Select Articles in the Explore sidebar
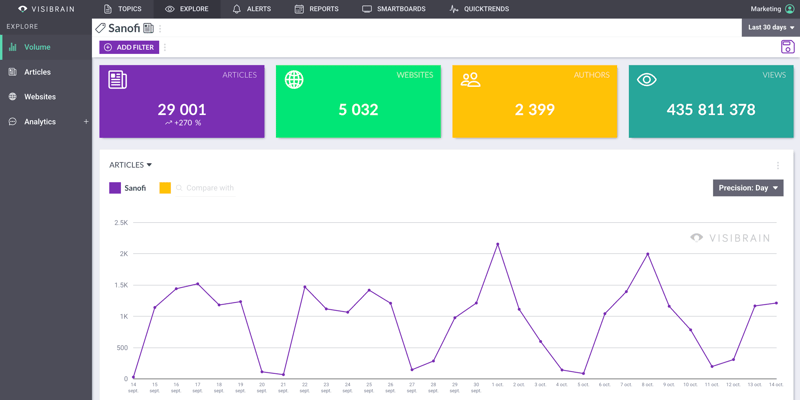The width and height of the screenshot is (800, 400). click(x=37, y=72)
